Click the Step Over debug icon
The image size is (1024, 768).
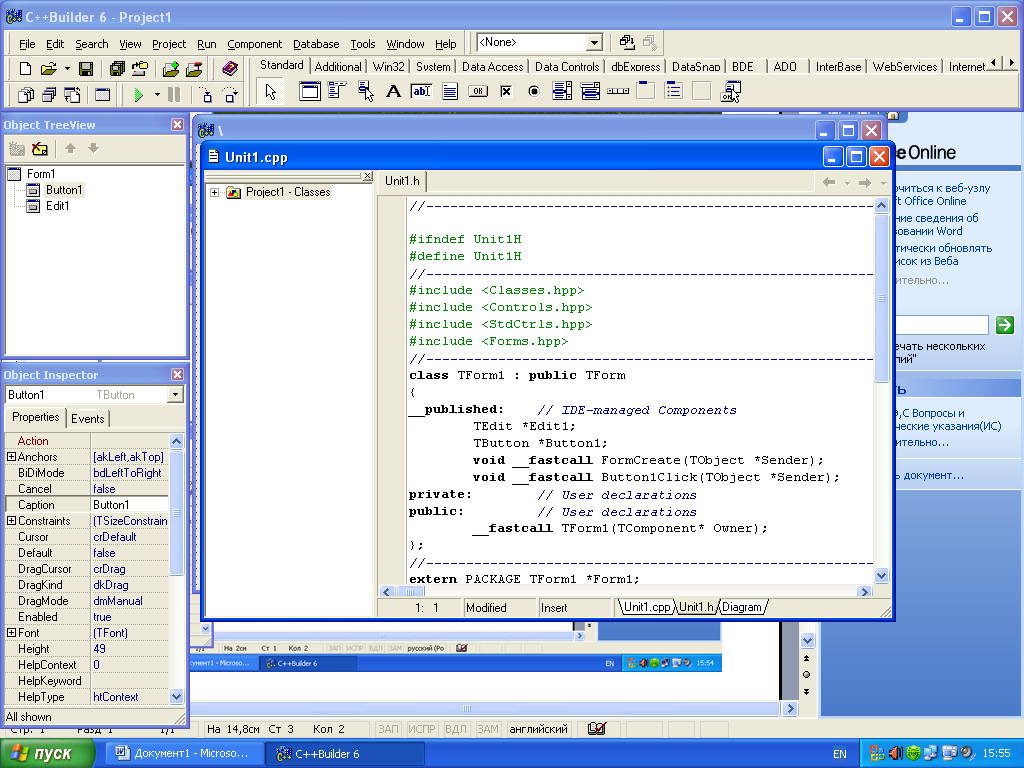tap(230, 95)
